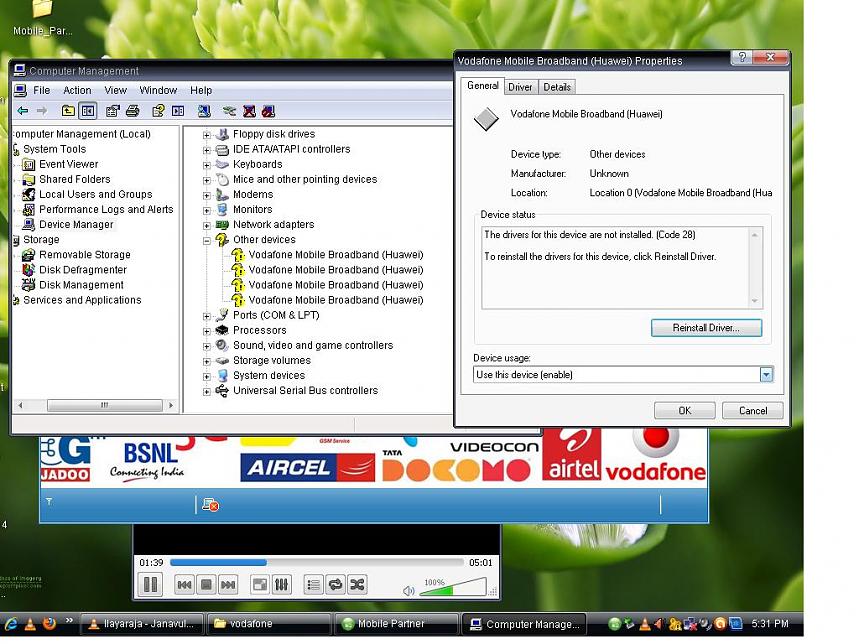Expand the Network adapters node
Viewport: 859px width, 644px height.
coord(207,225)
